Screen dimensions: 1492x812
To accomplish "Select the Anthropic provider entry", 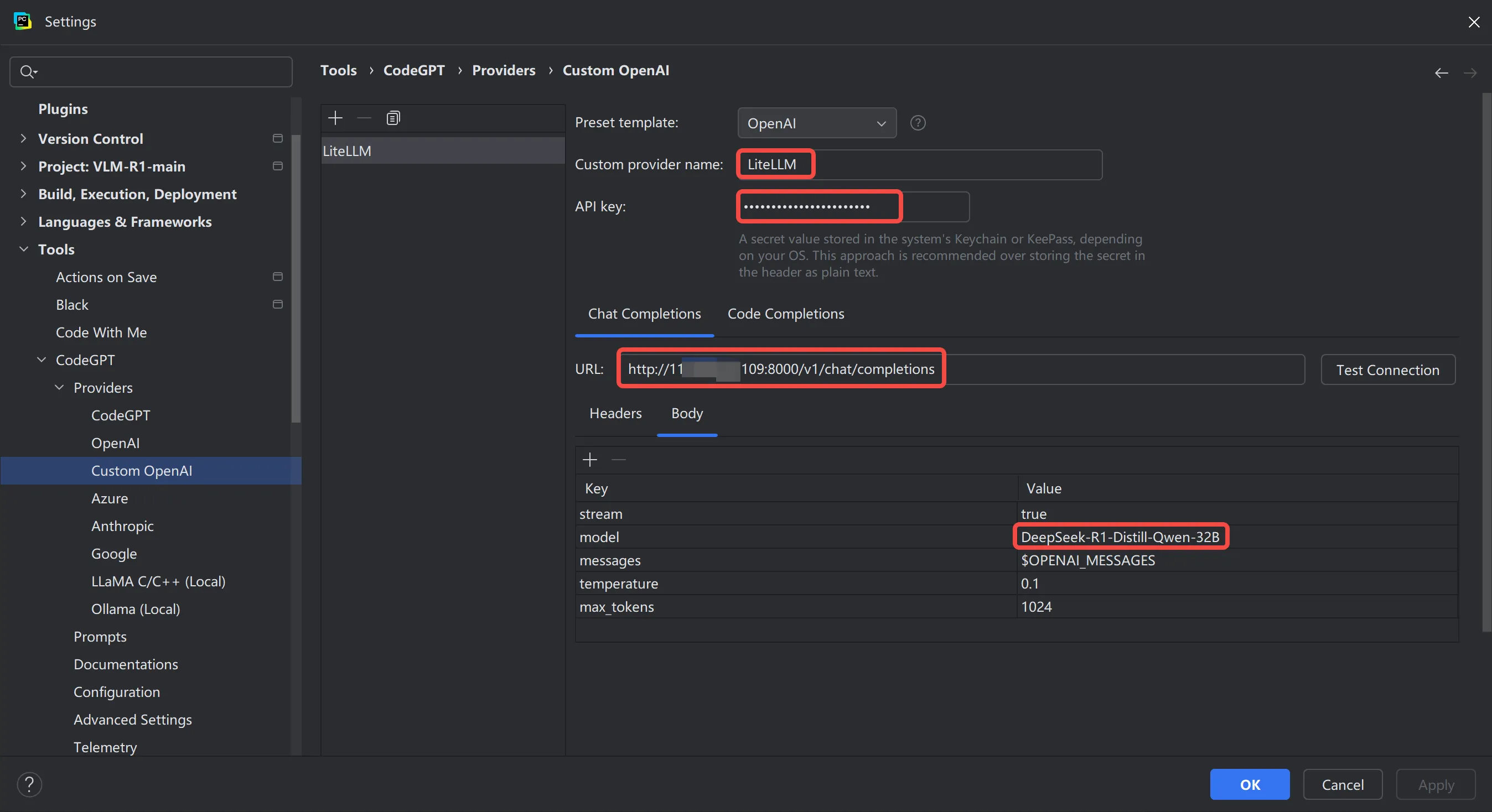I will [122, 526].
